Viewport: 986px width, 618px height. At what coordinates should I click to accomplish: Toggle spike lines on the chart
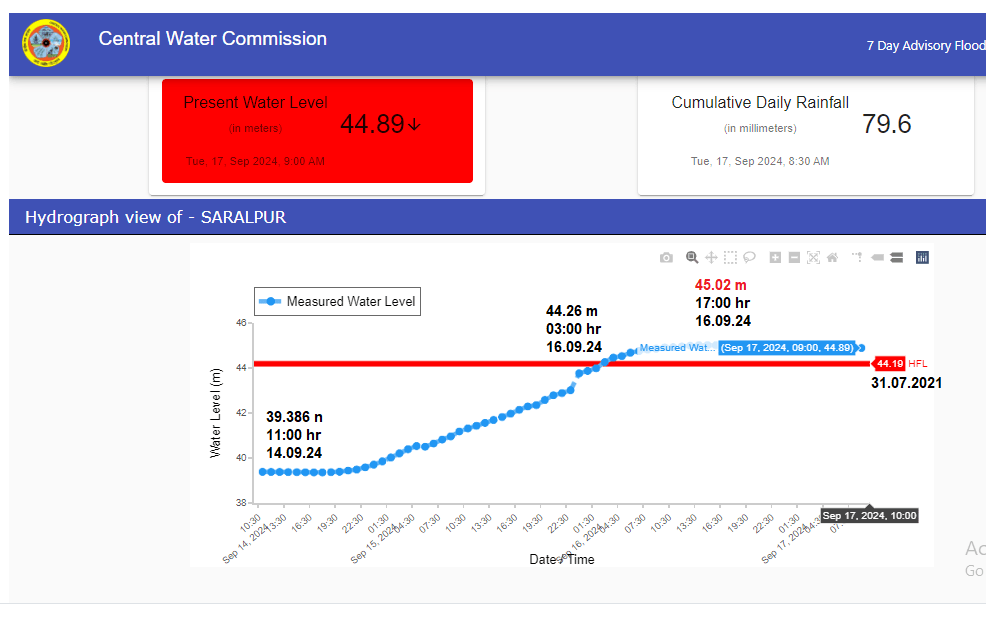[857, 258]
